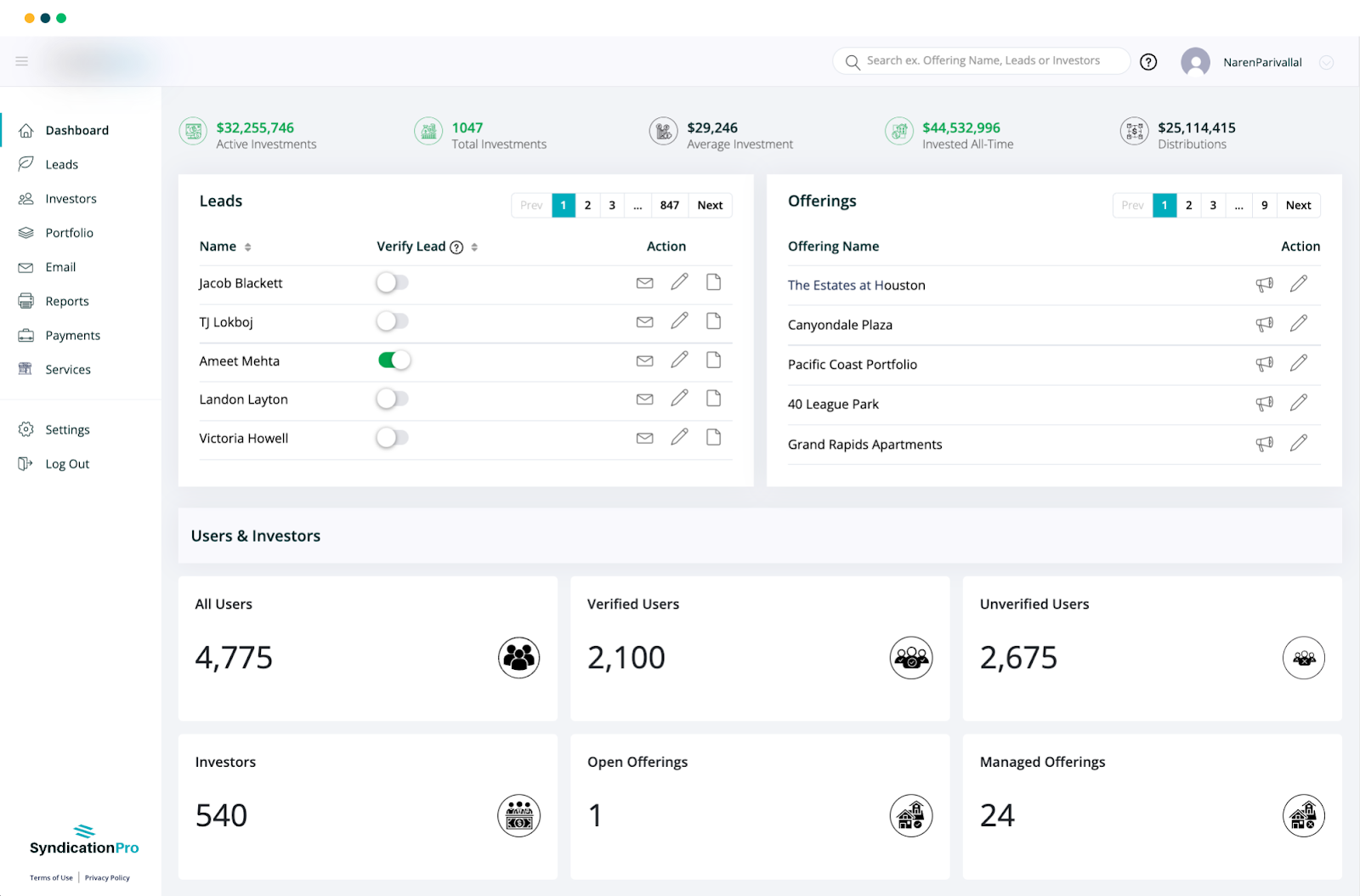
Task: Click Next in Offerings pagination
Action: tap(1298, 206)
